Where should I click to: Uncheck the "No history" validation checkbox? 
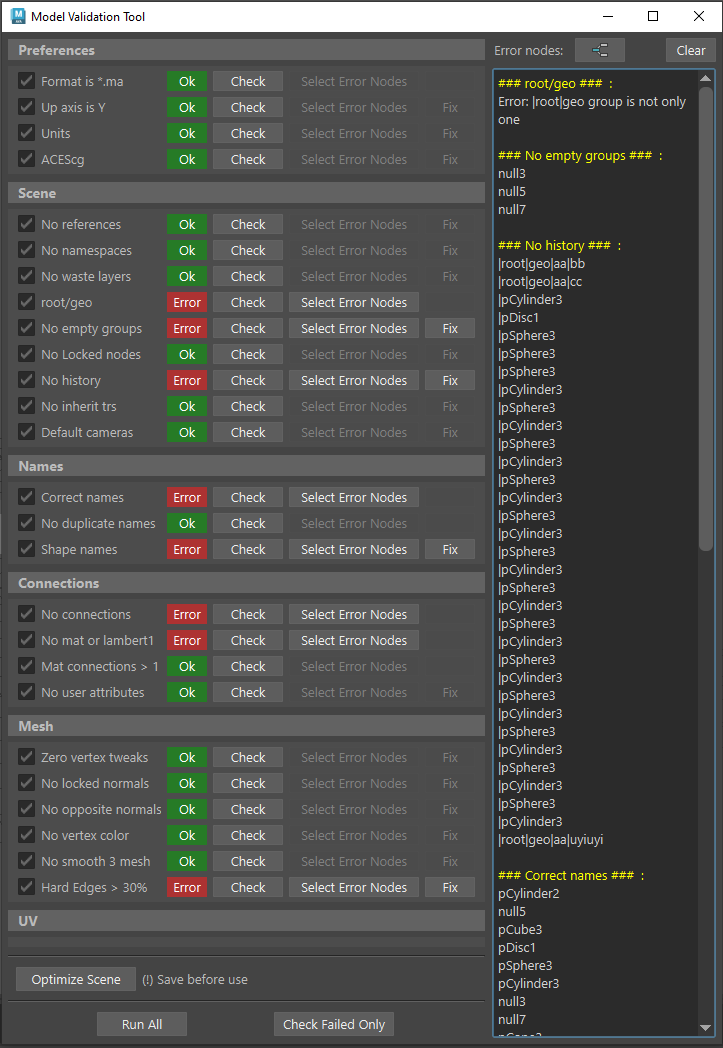point(26,381)
